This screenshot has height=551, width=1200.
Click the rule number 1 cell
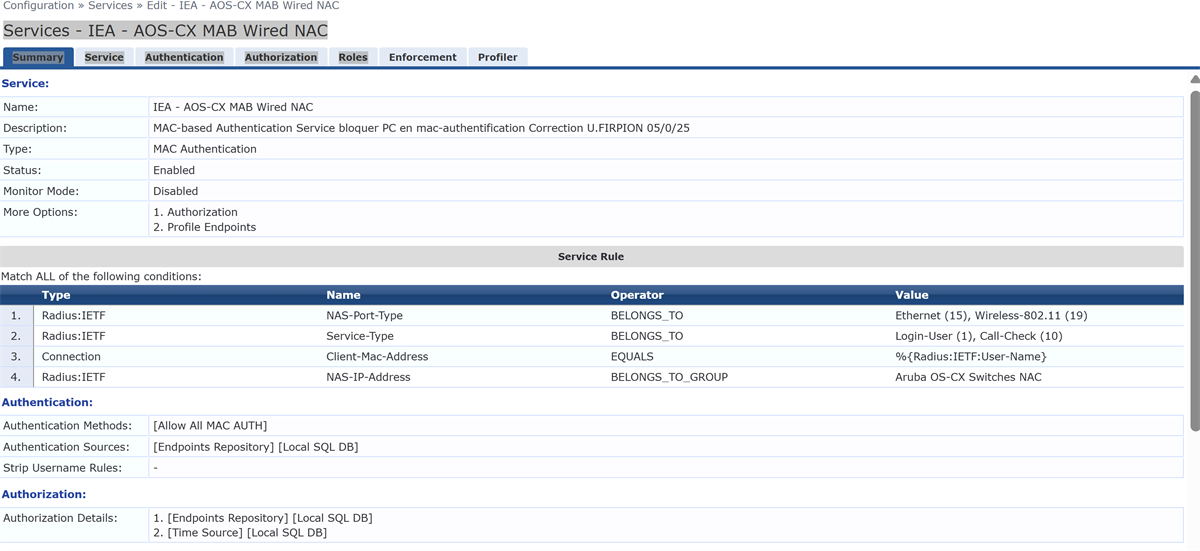pyautogui.click(x=15, y=315)
